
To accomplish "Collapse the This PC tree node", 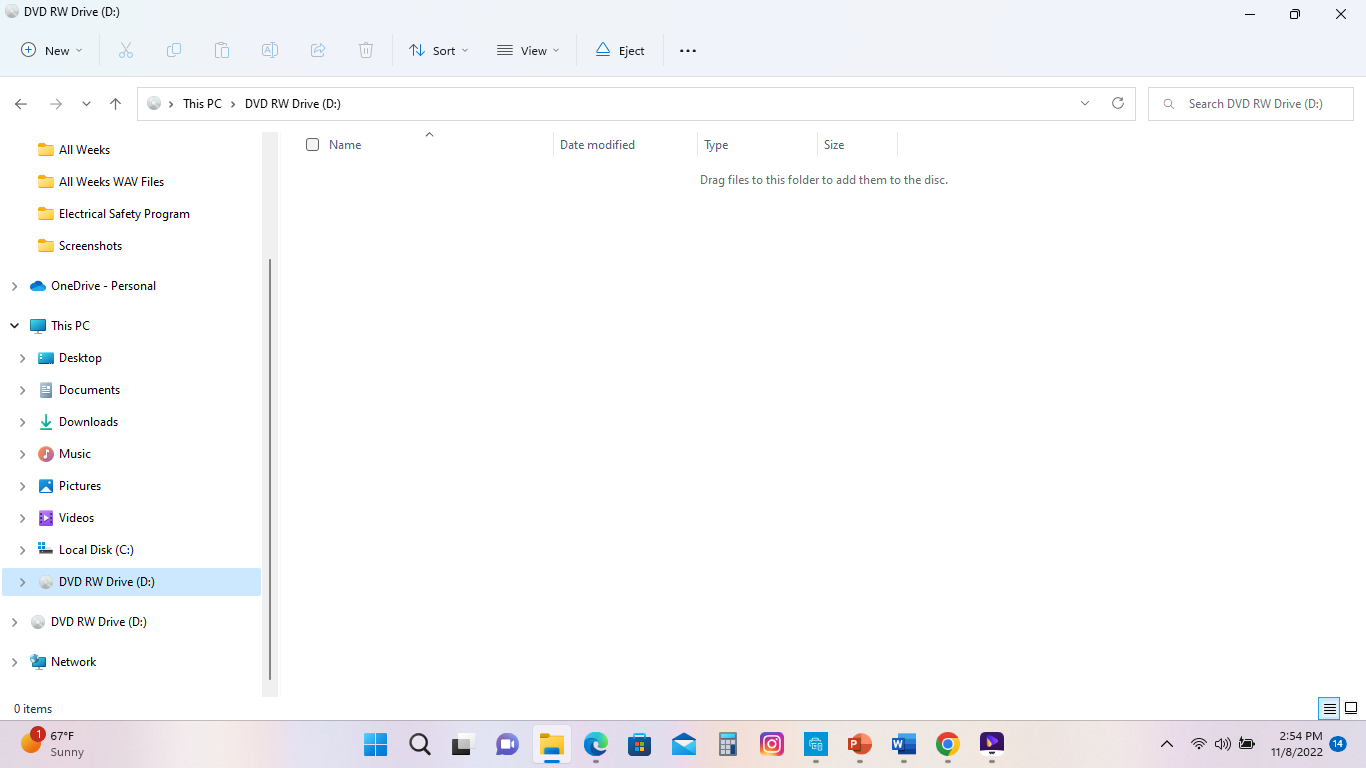I will coord(14,326).
